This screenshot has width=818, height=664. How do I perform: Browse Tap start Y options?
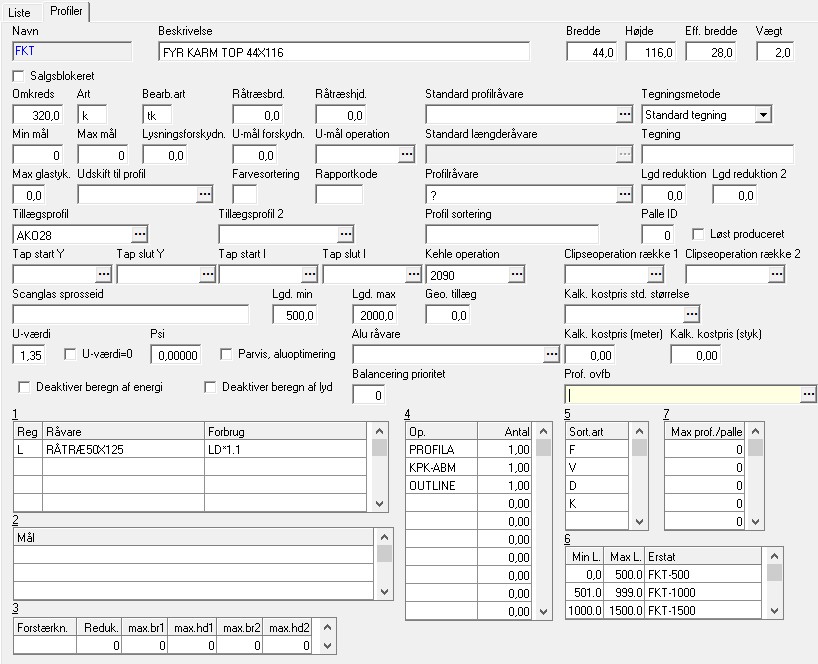(103, 273)
